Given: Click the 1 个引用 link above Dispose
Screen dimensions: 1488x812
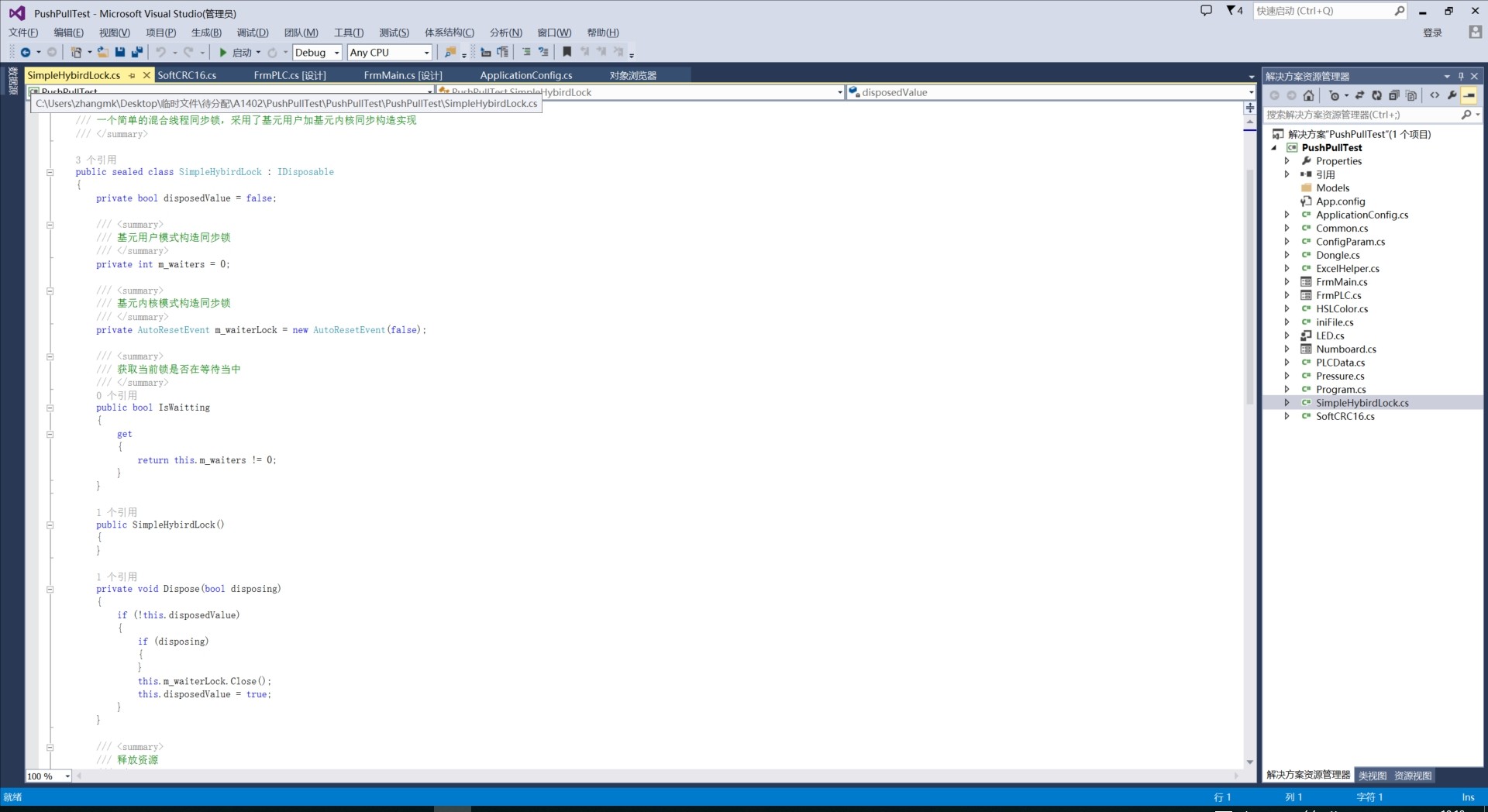Looking at the screenshot, I should pos(117,576).
